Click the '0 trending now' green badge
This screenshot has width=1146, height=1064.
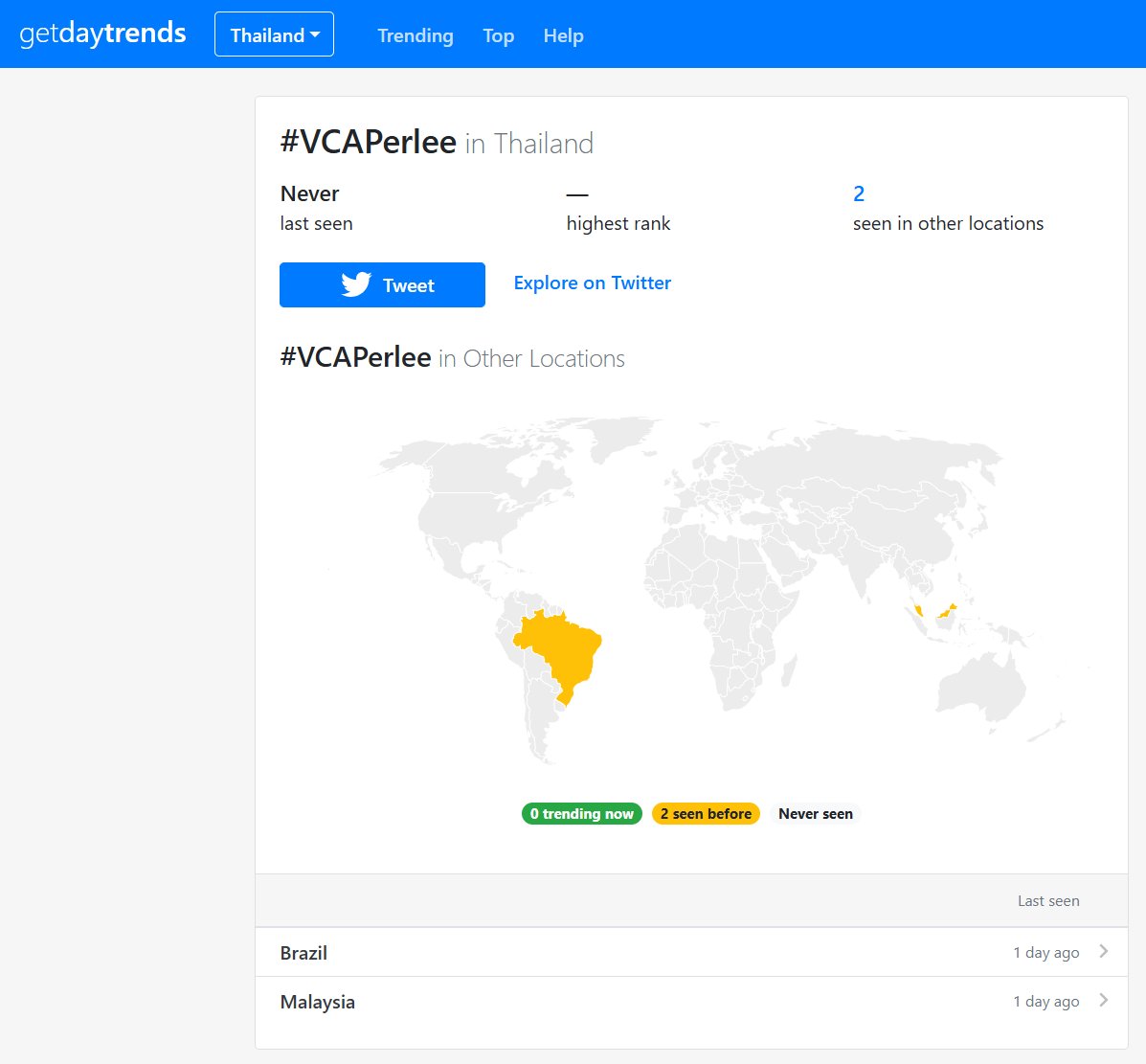[582, 813]
